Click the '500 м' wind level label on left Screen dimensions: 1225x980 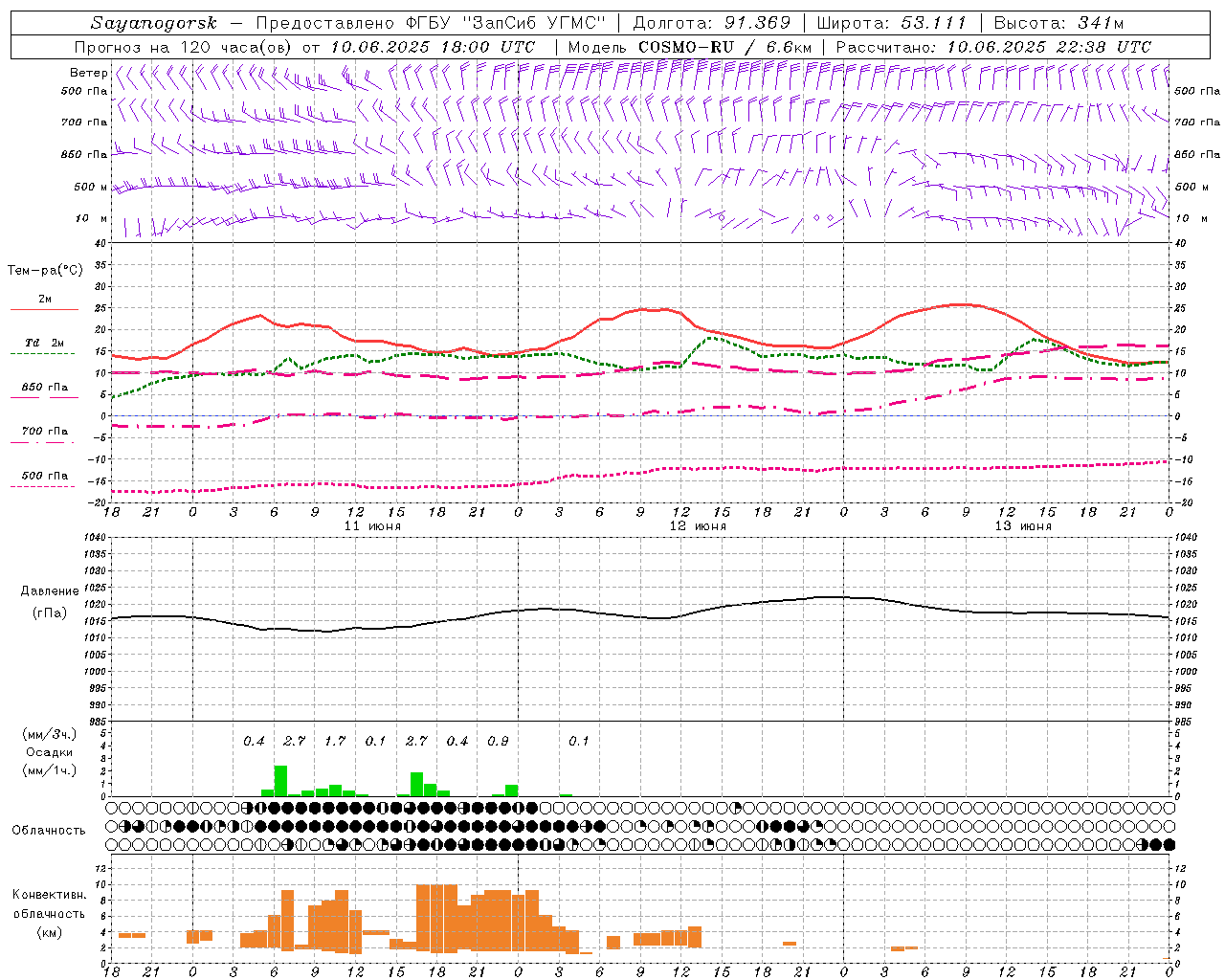click(x=90, y=188)
